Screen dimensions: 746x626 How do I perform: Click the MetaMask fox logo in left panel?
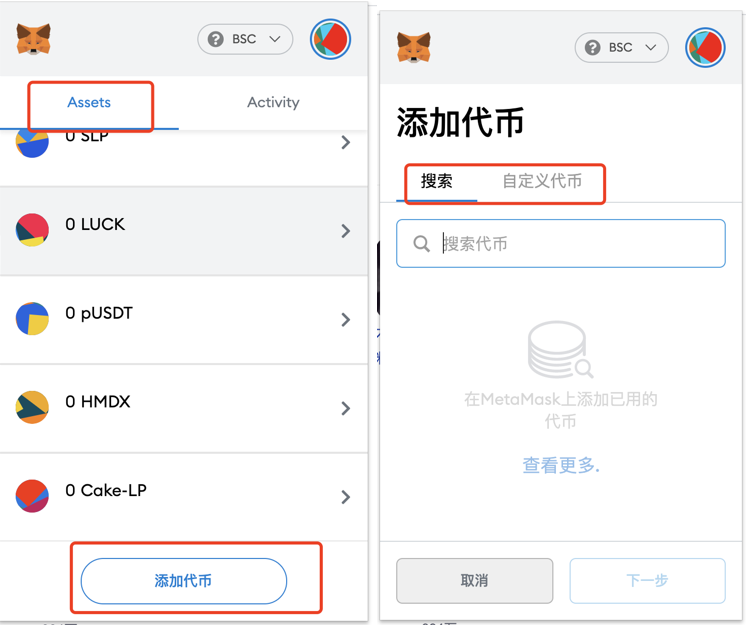(33, 39)
